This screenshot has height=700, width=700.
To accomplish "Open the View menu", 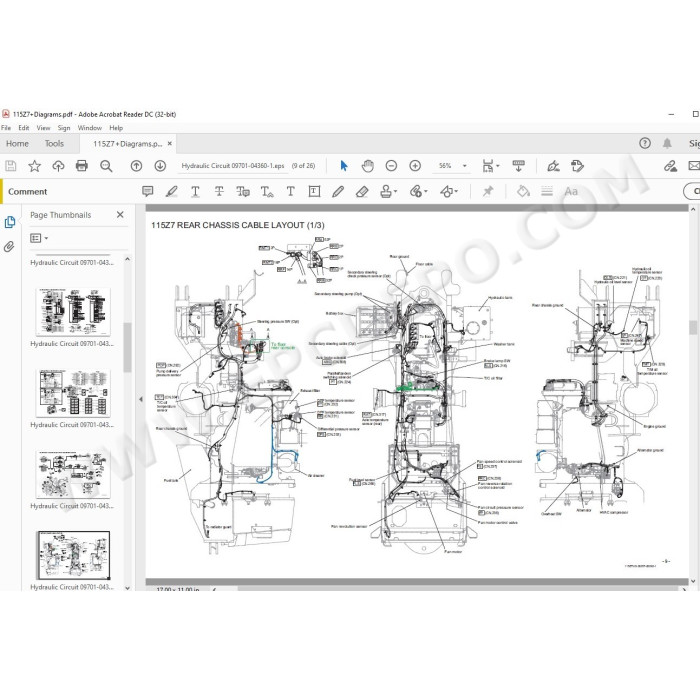I will click(43, 128).
